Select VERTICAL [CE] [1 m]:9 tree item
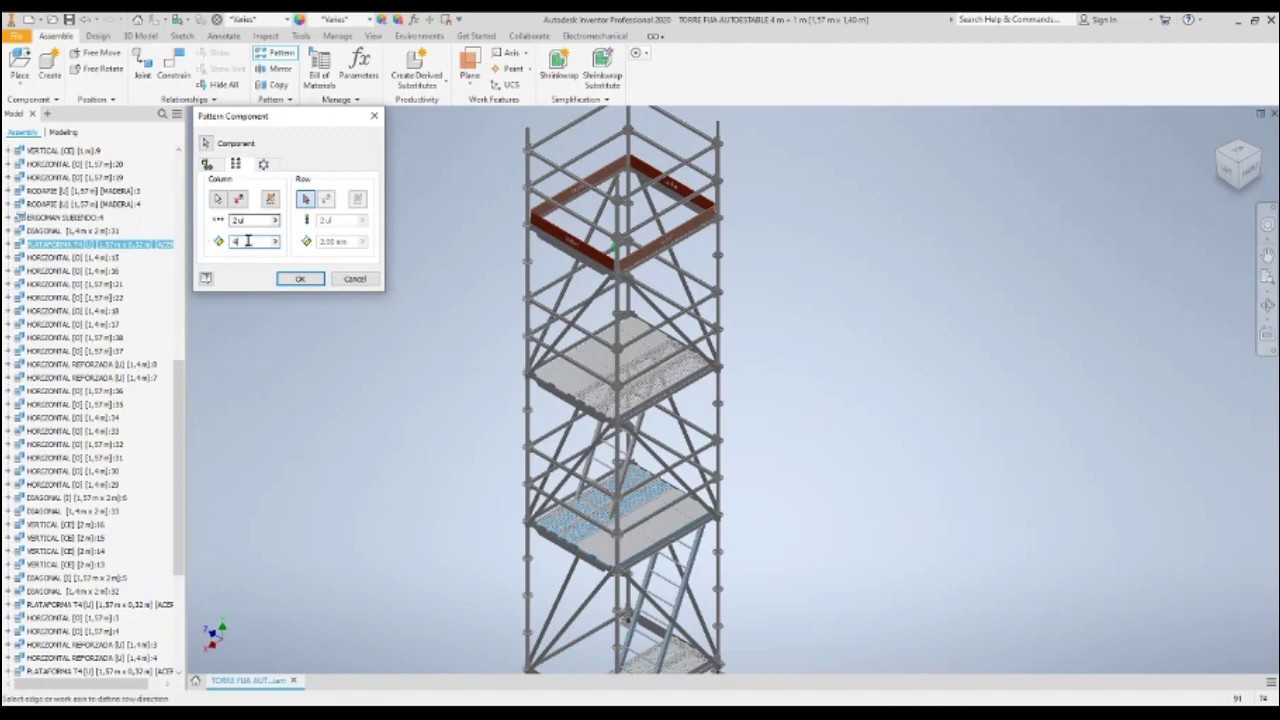 63,150
